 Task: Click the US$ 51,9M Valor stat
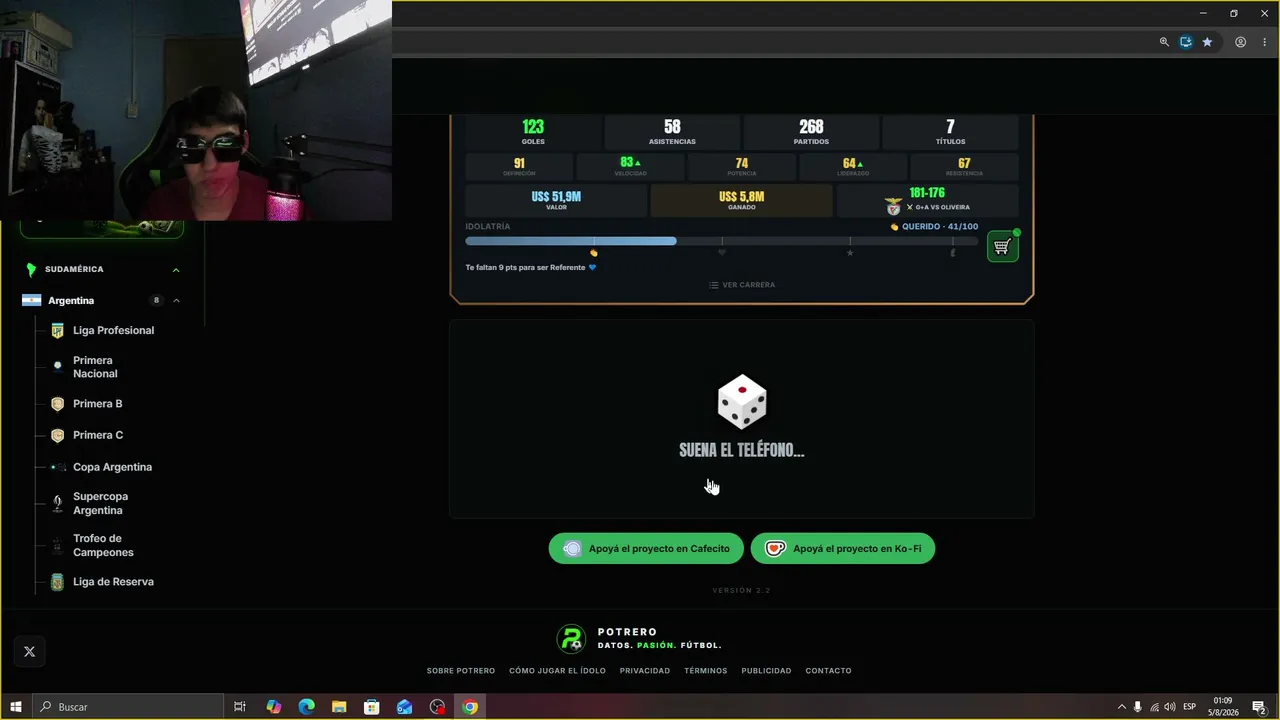coord(556,201)
